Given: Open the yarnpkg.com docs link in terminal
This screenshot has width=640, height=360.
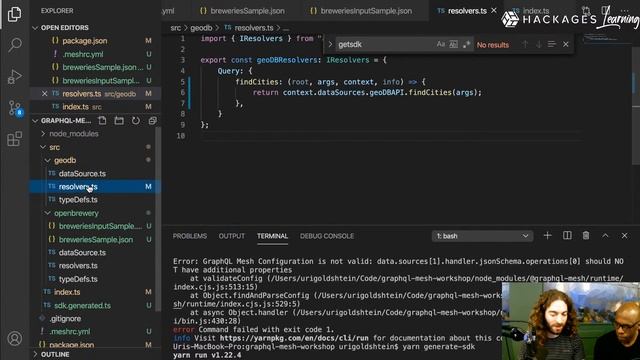Looking at the screenshot, I should coord(294,338).
